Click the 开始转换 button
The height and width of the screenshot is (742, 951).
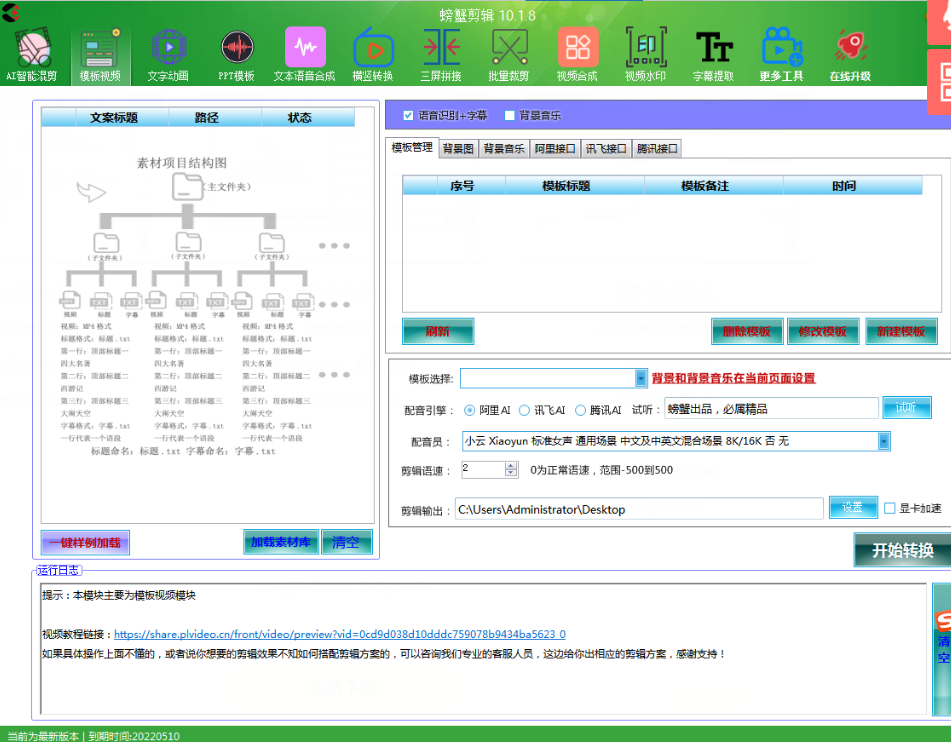(900, 550)
